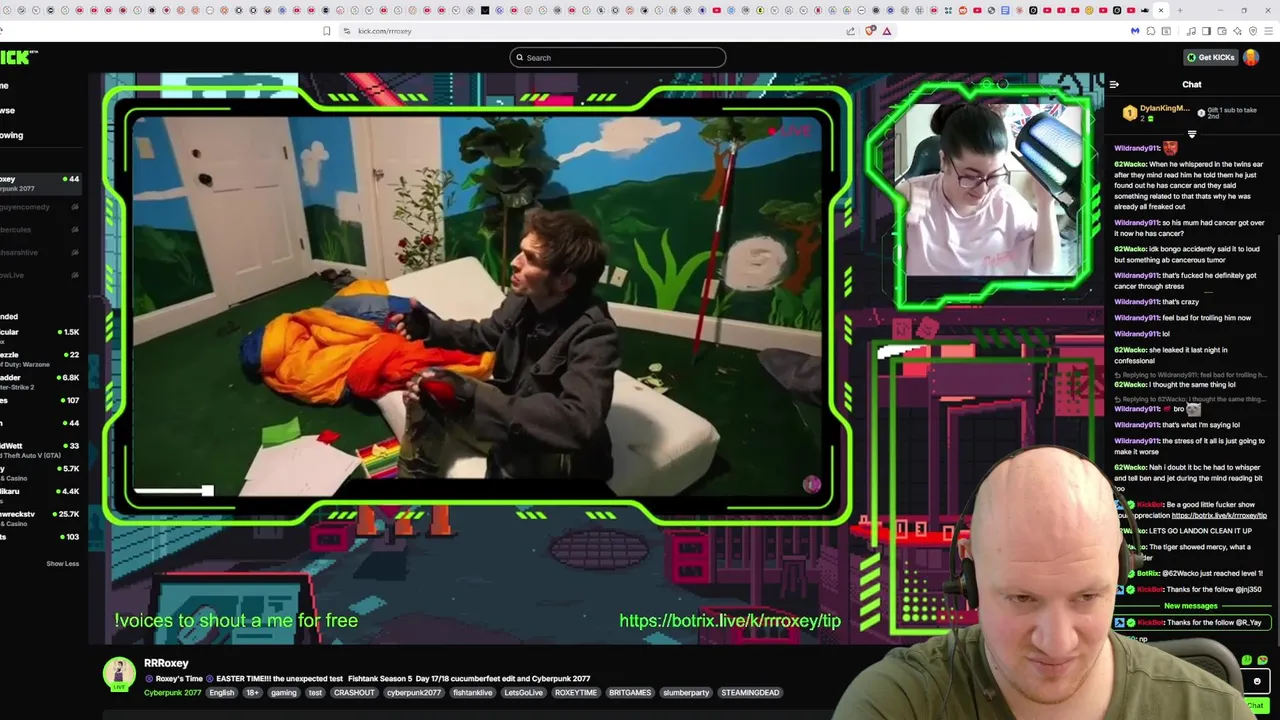Image resolution: width=1280 pixels, height=720 pixels.
Task: Click the share icon in address bar
Action: coord(851,31)
